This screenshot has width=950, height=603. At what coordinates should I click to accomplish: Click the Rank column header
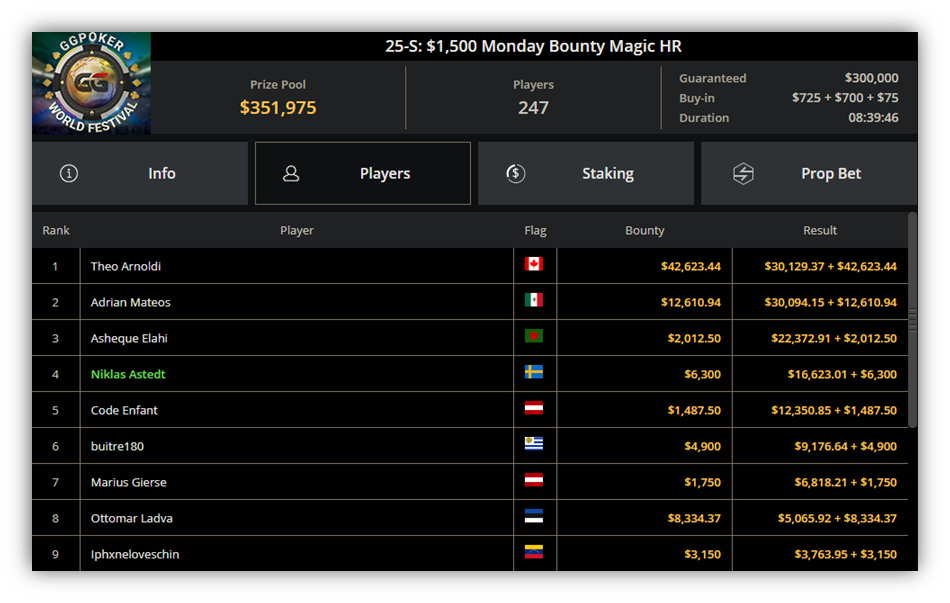pos(56,230)
